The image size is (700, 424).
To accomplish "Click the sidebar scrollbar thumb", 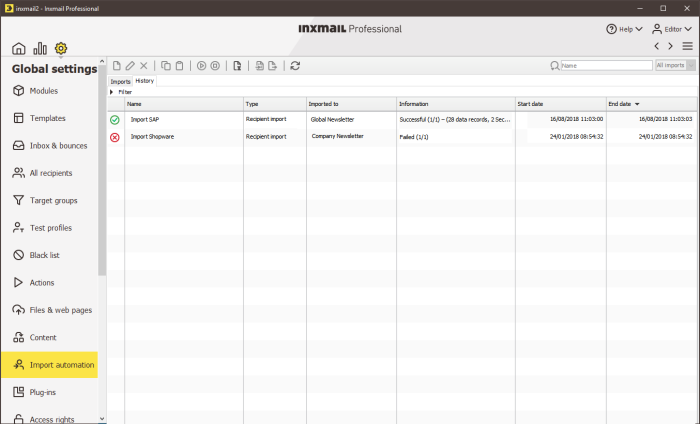I will click(102, 170).
